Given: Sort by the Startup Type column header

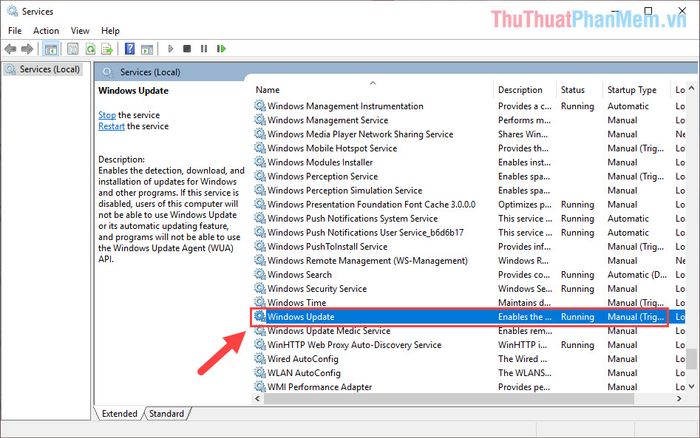Looking at the screenshot, I should click(x=637, y=90).
